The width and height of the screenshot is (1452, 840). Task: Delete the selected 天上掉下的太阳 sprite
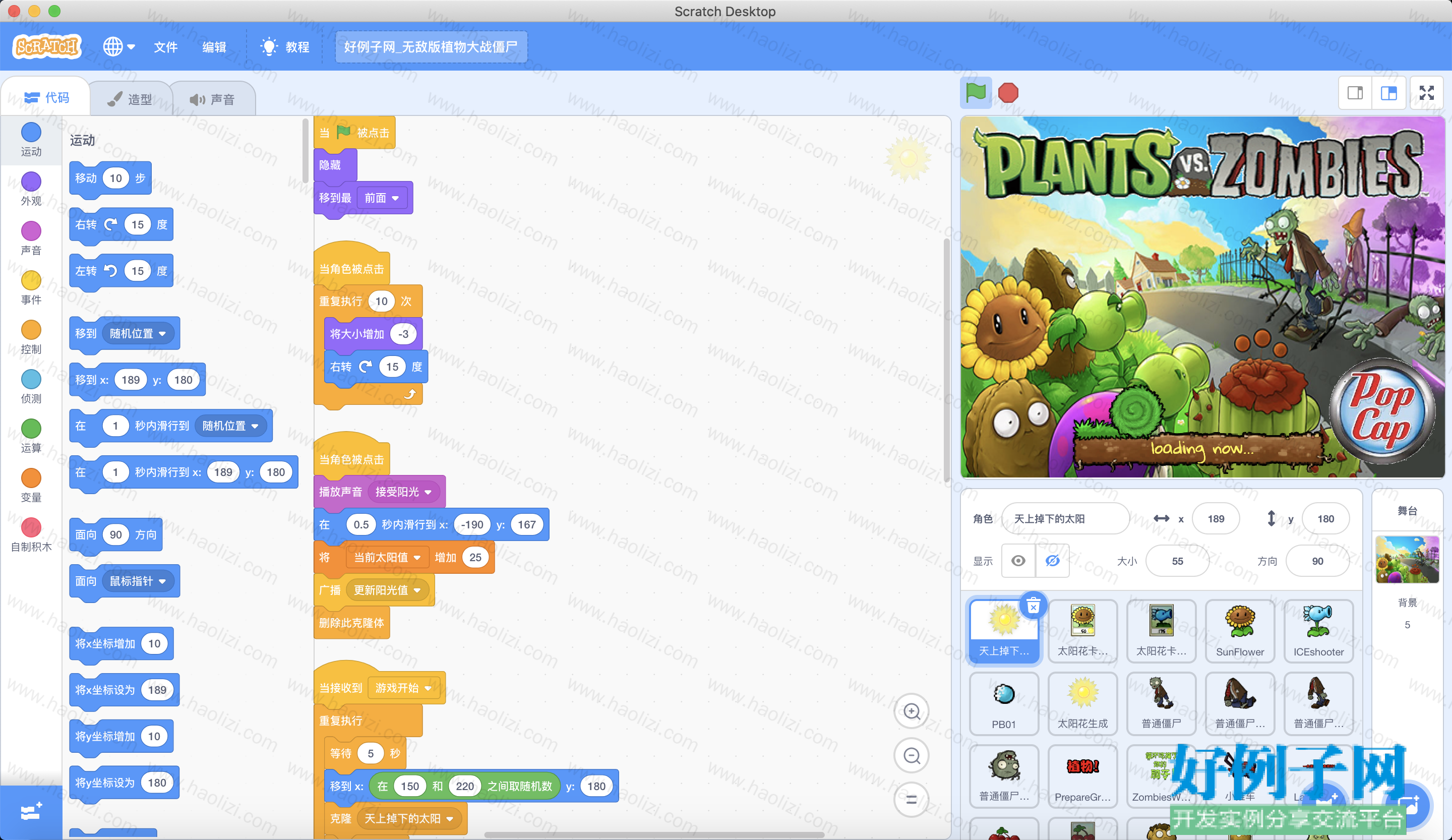[1033, 606]
